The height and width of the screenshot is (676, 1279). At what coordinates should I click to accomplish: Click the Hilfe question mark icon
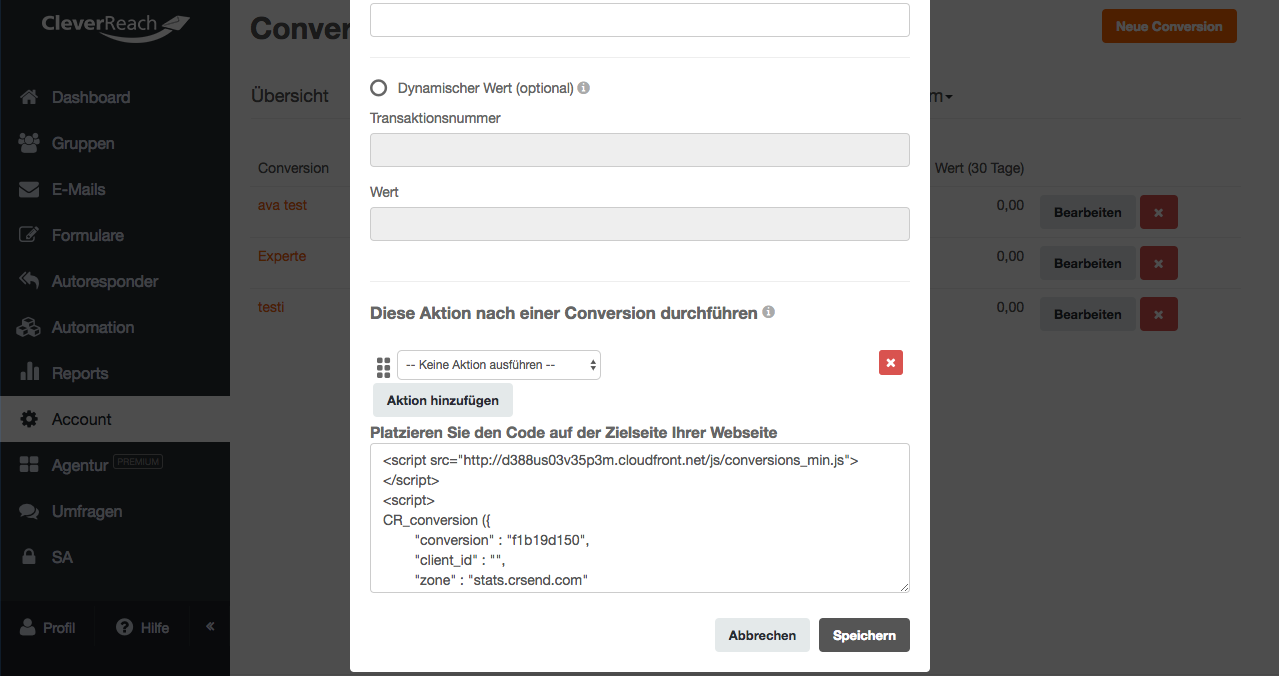125,627
